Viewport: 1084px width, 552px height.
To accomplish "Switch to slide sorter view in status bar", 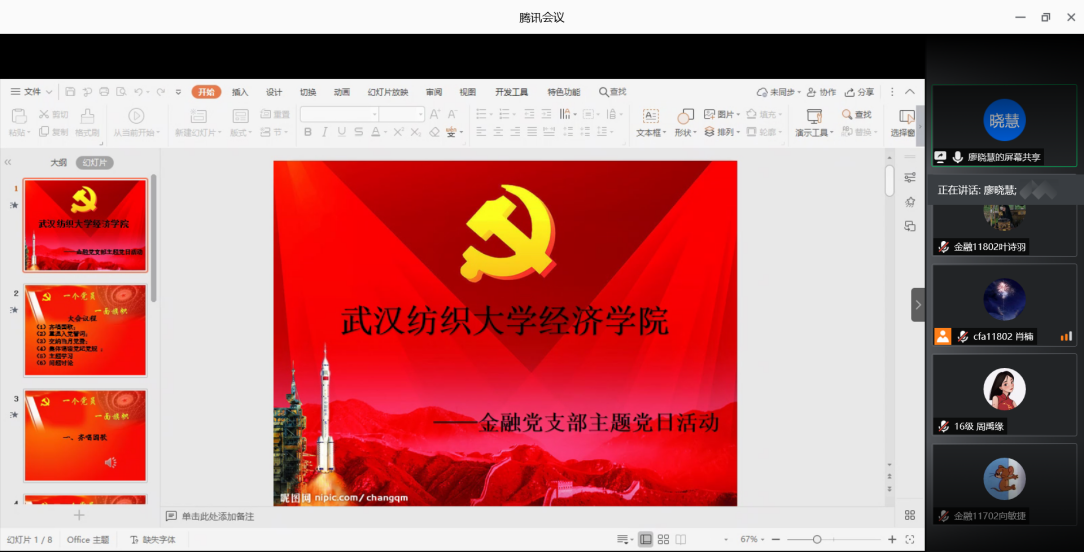I will (664, 540).
